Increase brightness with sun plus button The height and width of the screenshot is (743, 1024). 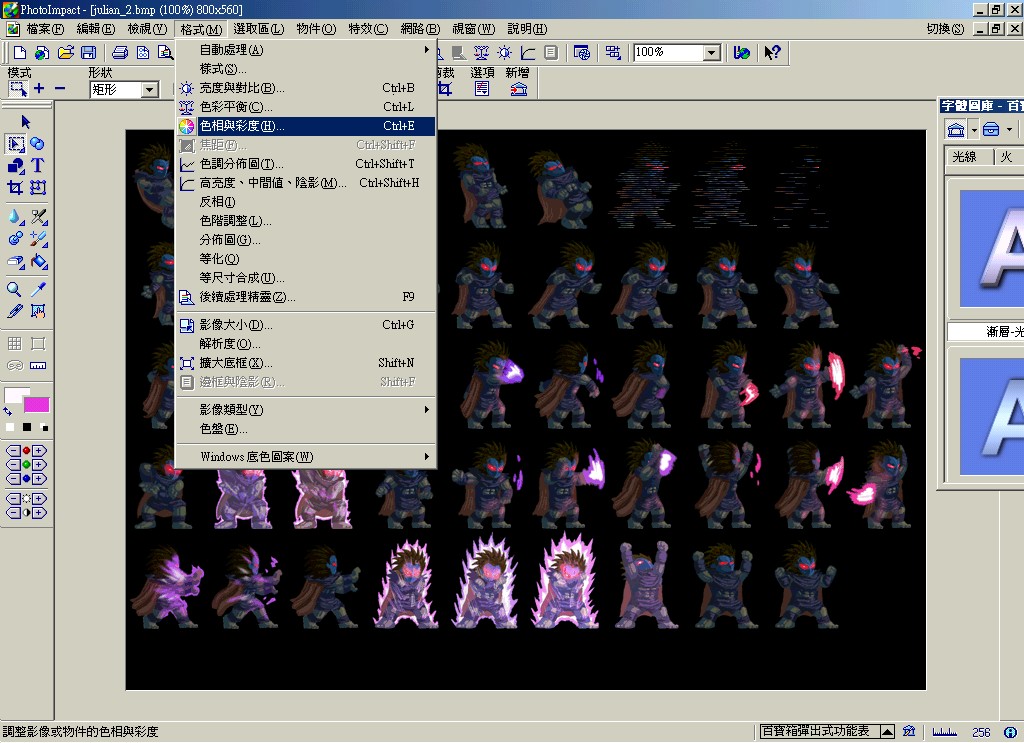(39, 499)
